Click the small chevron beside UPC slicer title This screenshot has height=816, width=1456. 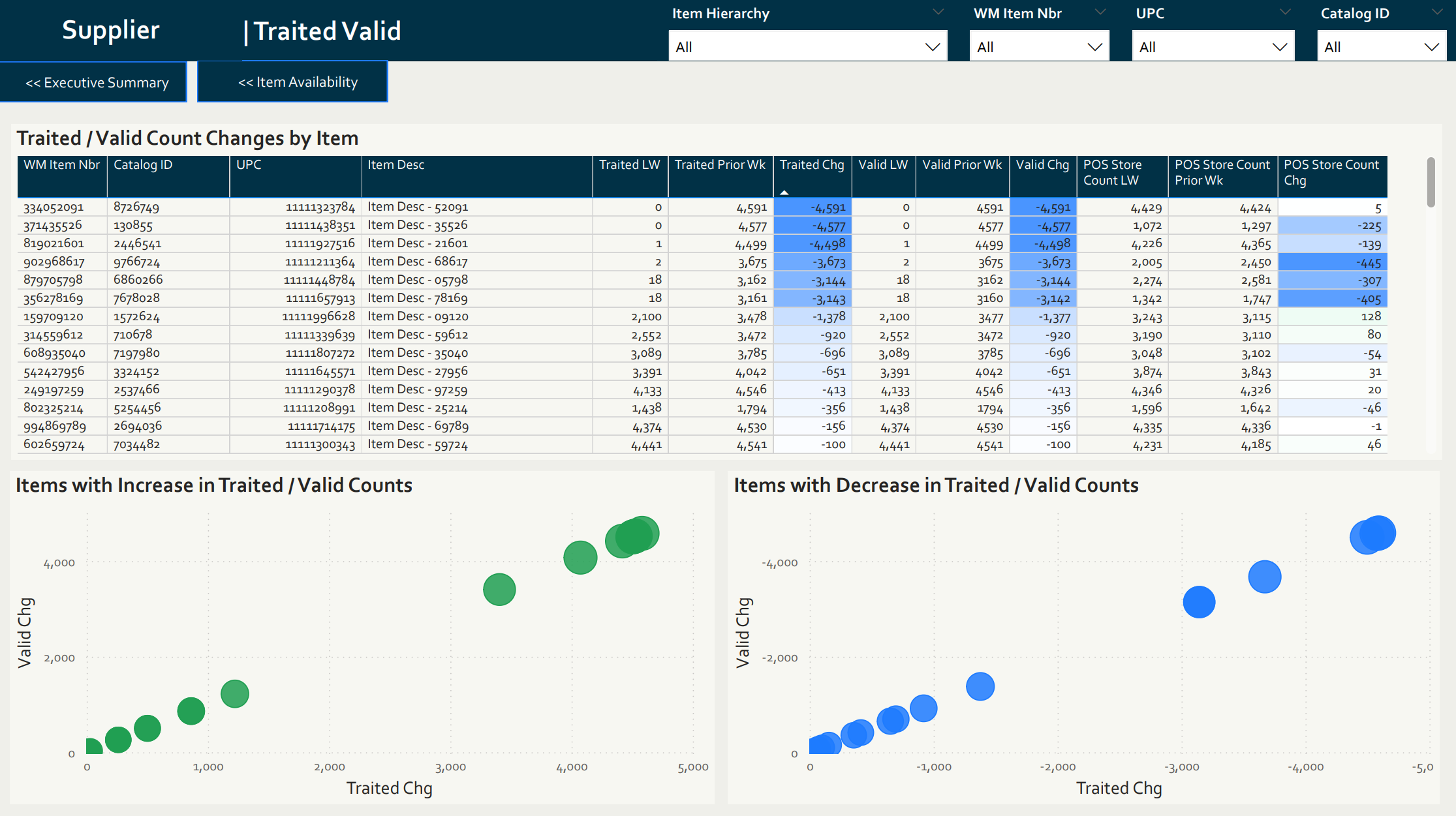[x=1285, y=12]
